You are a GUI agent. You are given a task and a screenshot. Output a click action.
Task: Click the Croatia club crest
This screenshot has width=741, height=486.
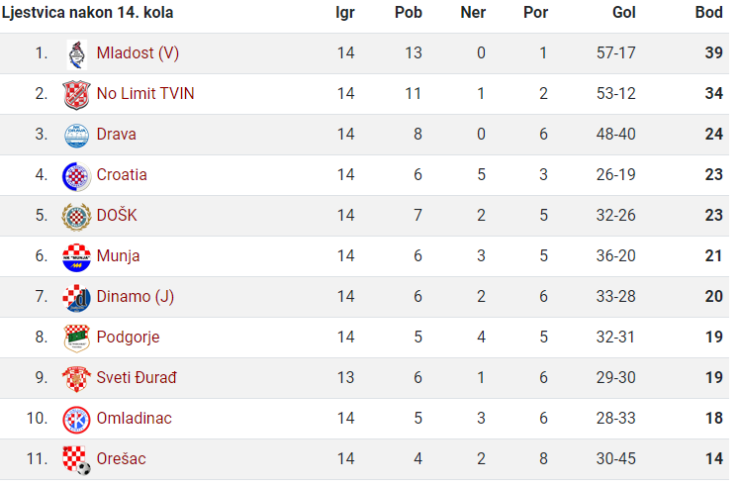pyautogui.click(x=76, y=176)
